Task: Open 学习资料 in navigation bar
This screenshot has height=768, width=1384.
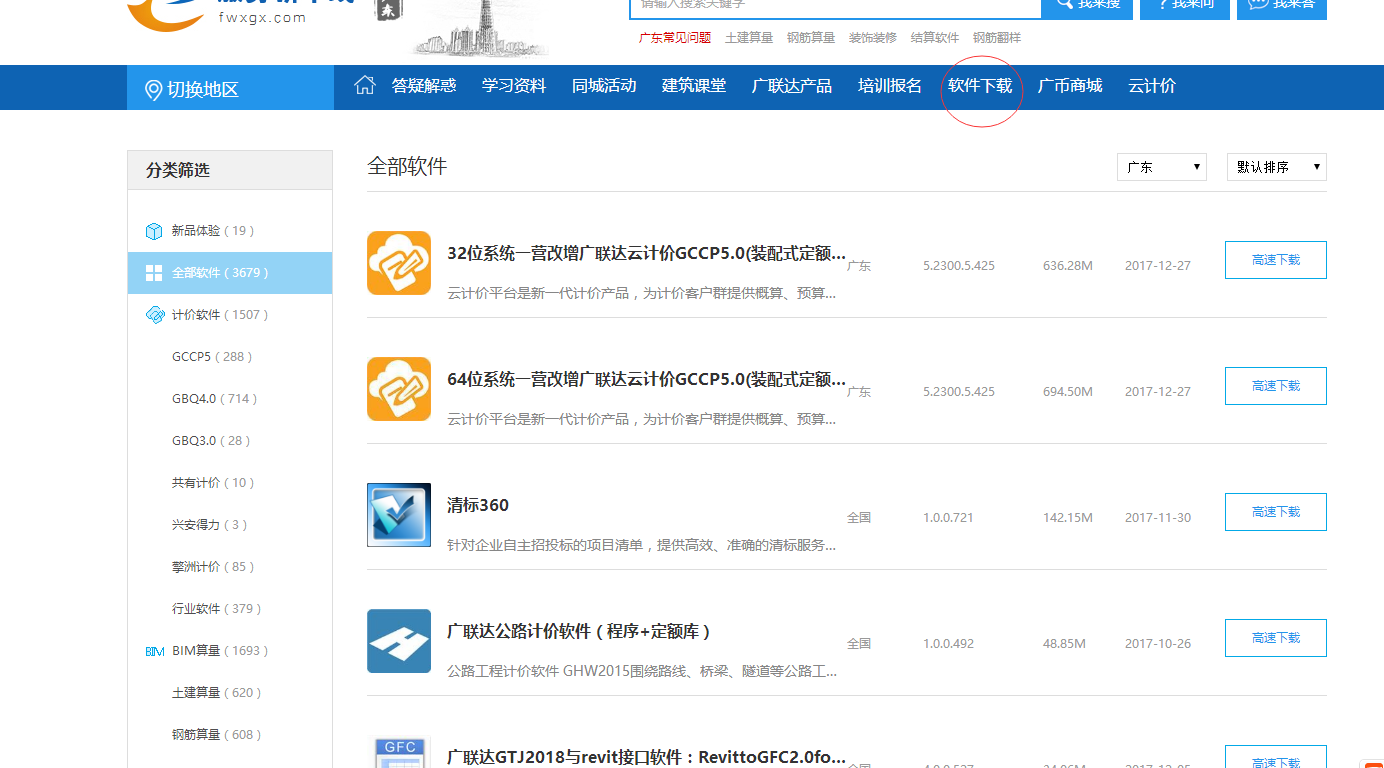Action: [514, 86]
